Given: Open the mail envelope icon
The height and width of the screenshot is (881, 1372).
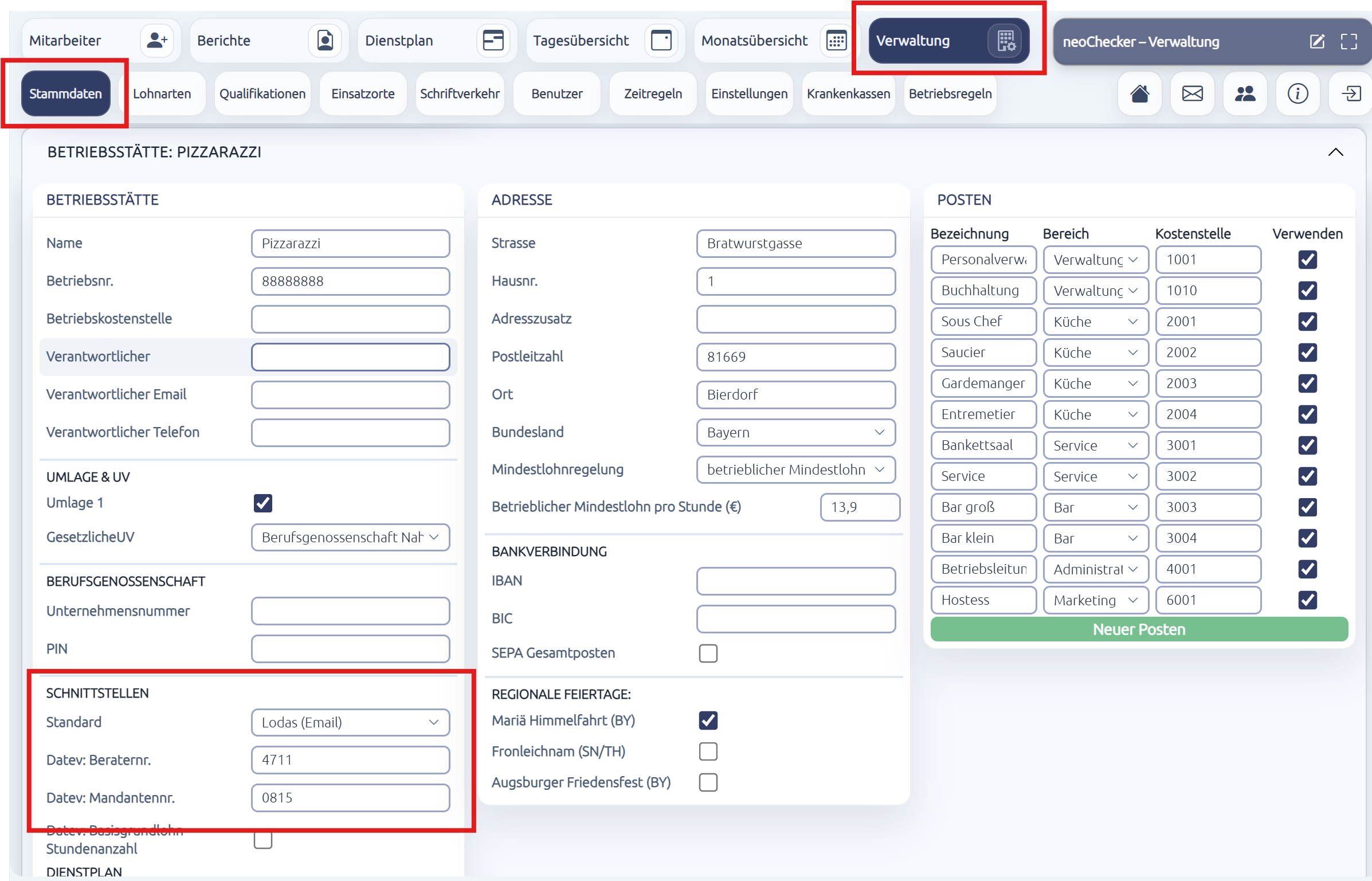Looking at the screenshot, I should [1192, 93].
